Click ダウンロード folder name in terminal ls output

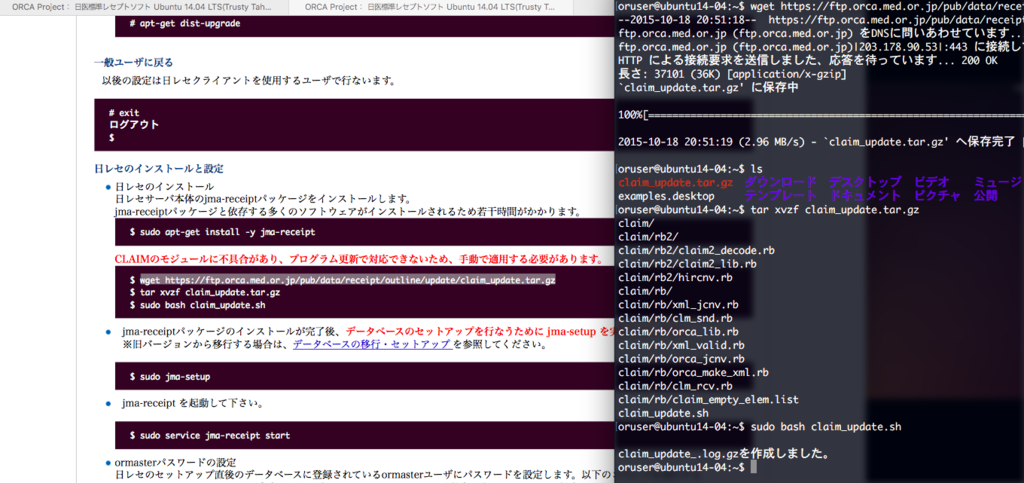click(x=780, y=182)
